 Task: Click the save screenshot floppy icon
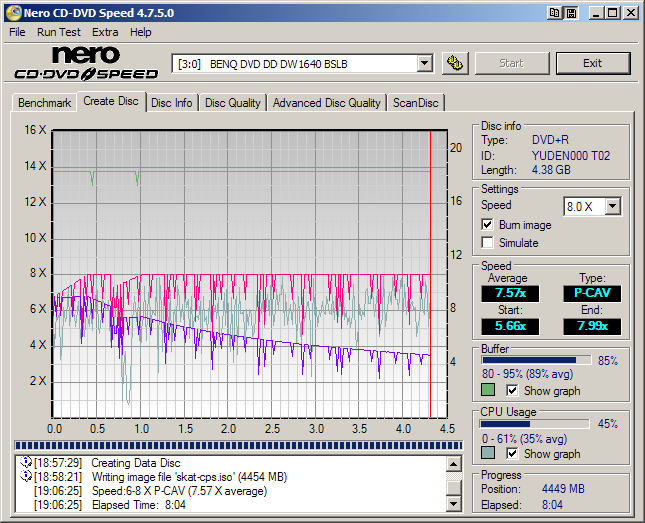click(571, 13)
